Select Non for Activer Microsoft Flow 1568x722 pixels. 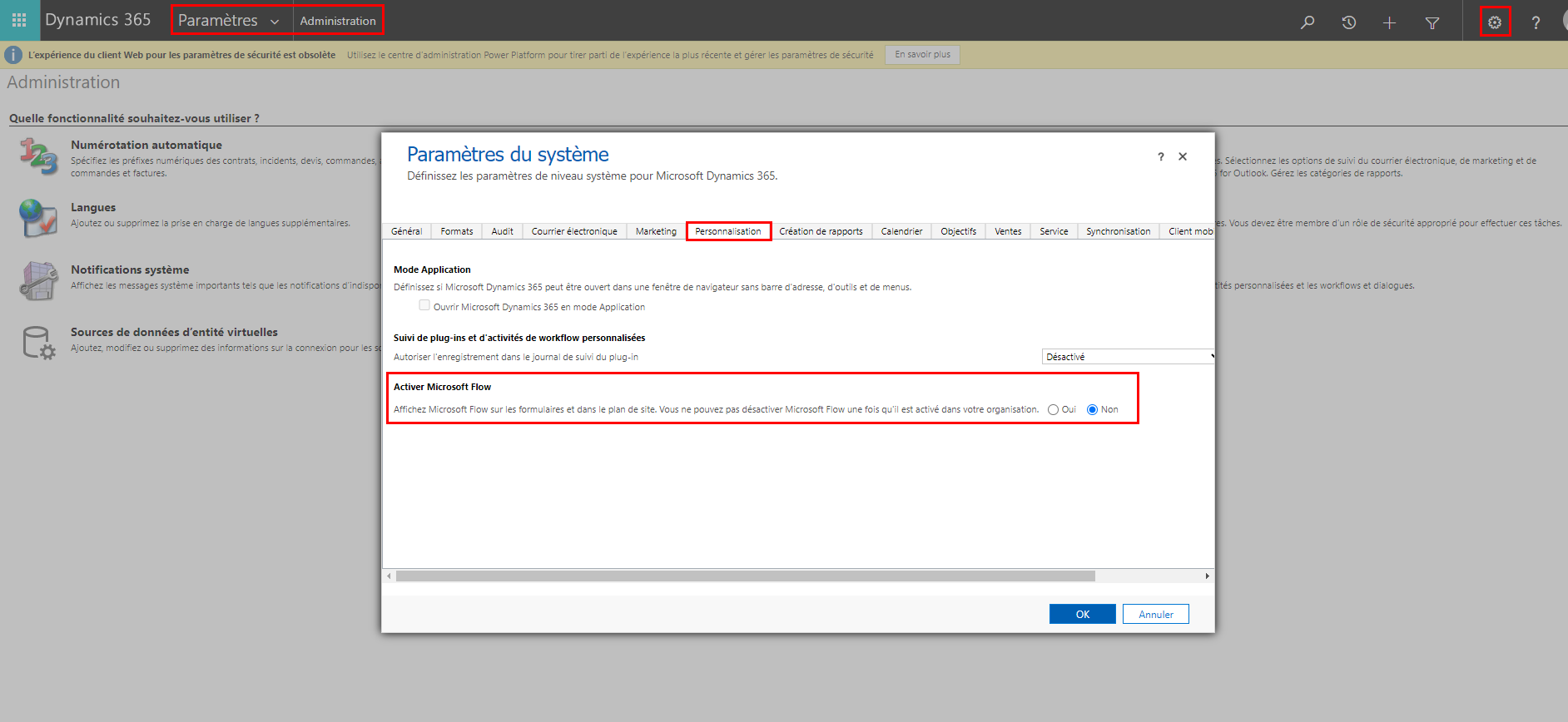(1092, 409)
